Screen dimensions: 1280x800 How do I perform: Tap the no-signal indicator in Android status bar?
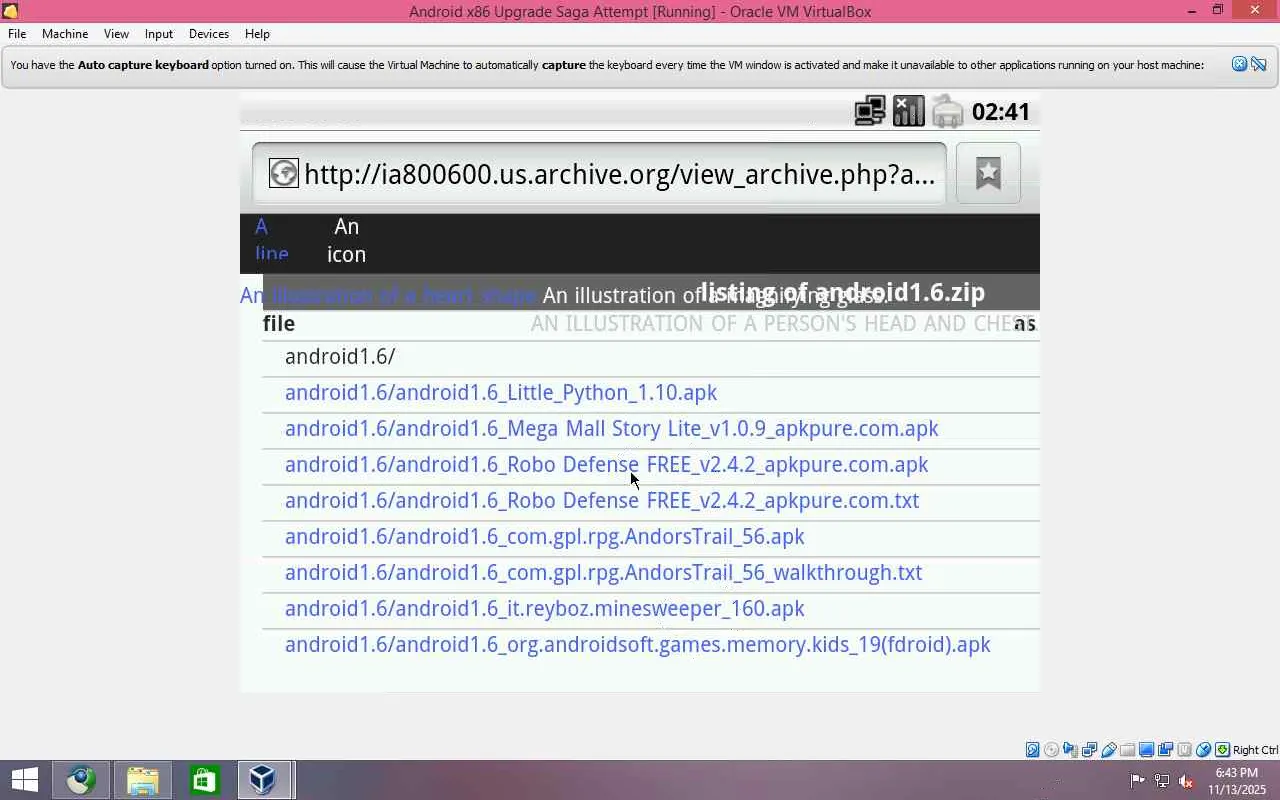[908, 111]
